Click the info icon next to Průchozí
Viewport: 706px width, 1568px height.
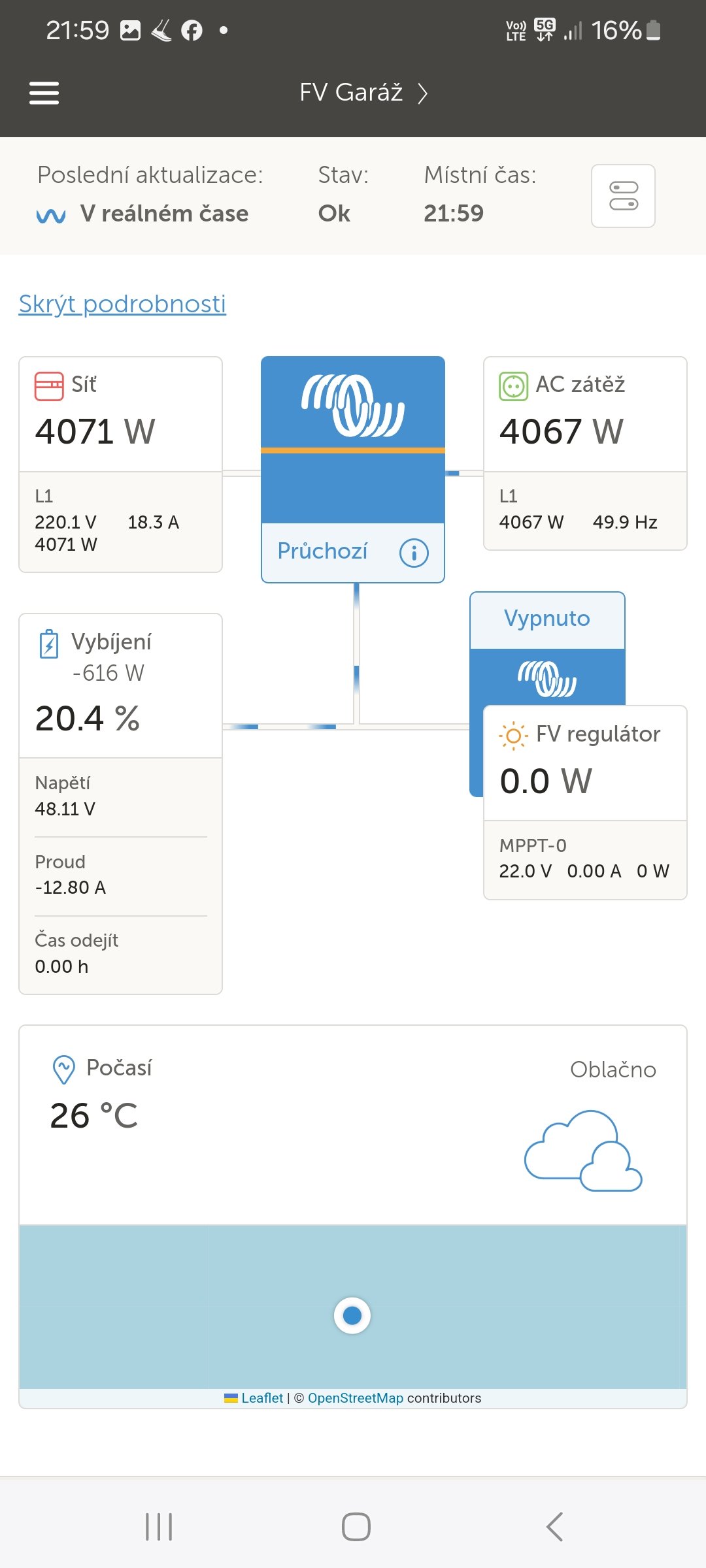[414, 553]
